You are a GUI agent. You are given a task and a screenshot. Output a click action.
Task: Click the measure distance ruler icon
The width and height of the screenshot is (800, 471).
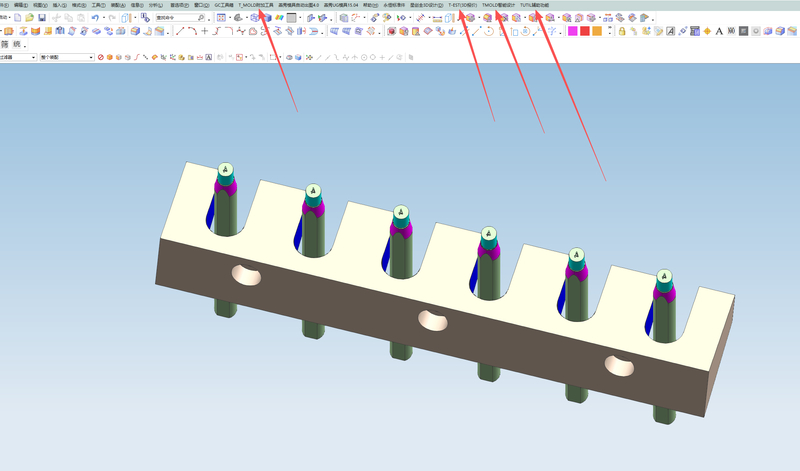[x=437, y=18]
